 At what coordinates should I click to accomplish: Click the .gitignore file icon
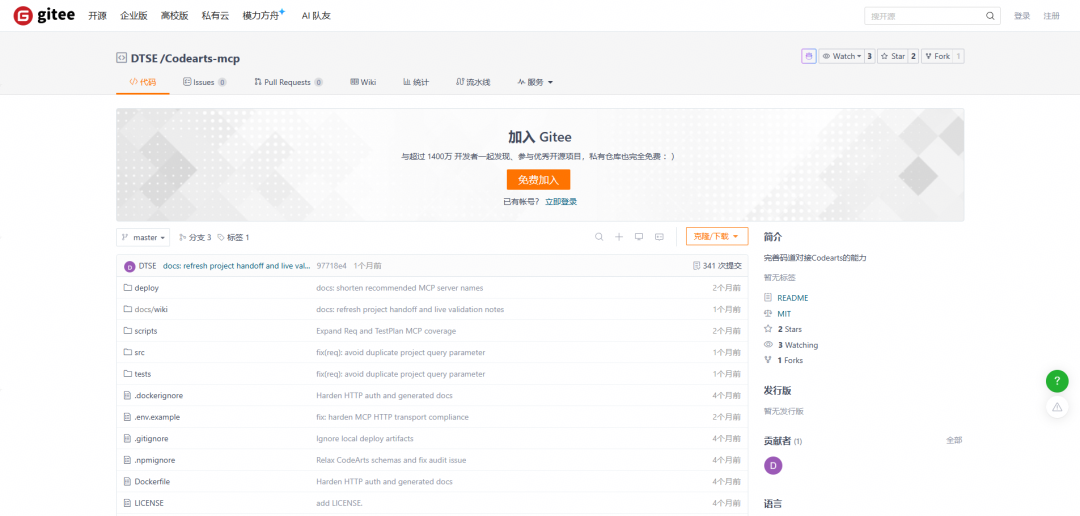click(127, 438)
